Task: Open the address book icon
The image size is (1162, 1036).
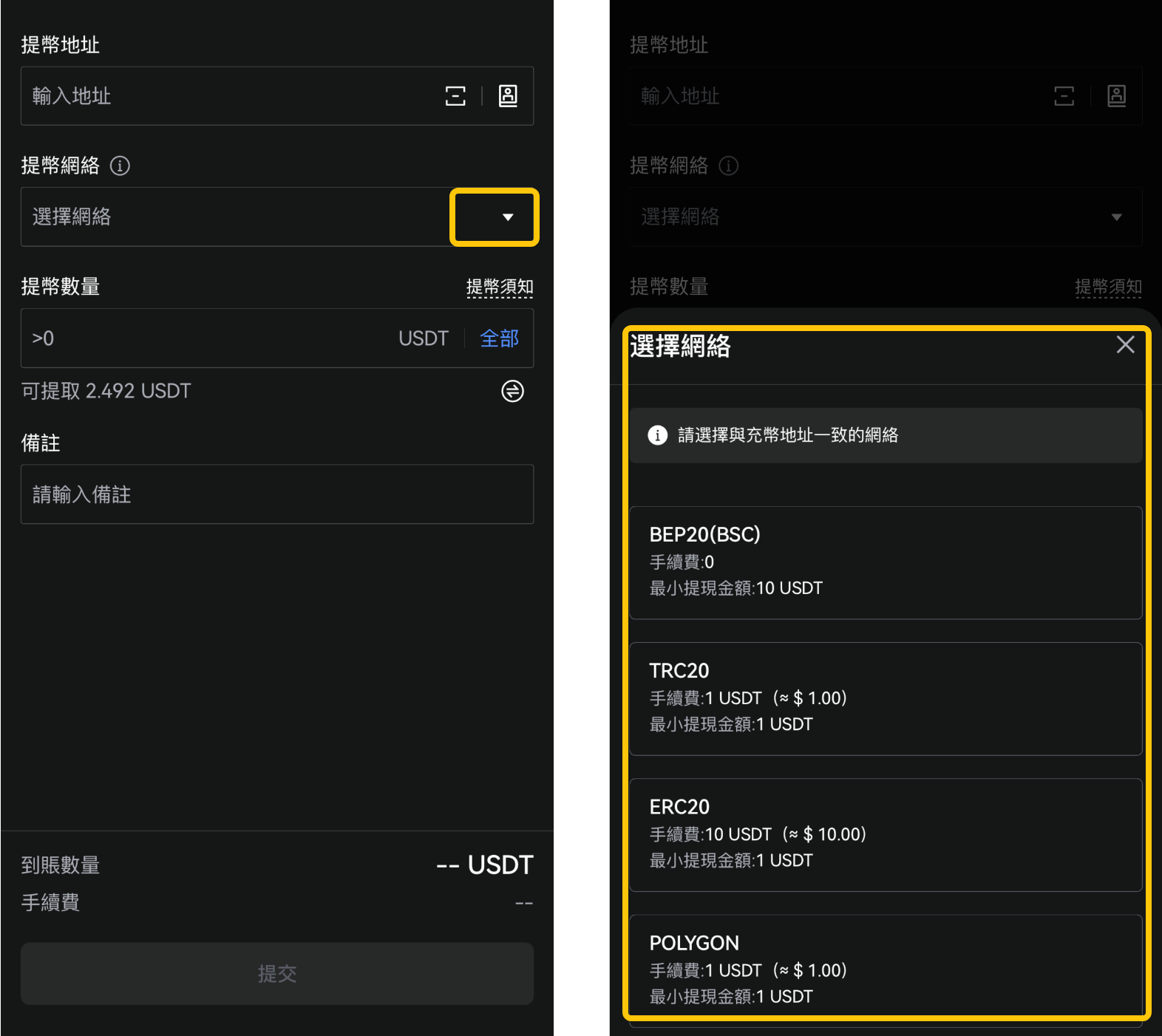Action: tap(508, 96)
